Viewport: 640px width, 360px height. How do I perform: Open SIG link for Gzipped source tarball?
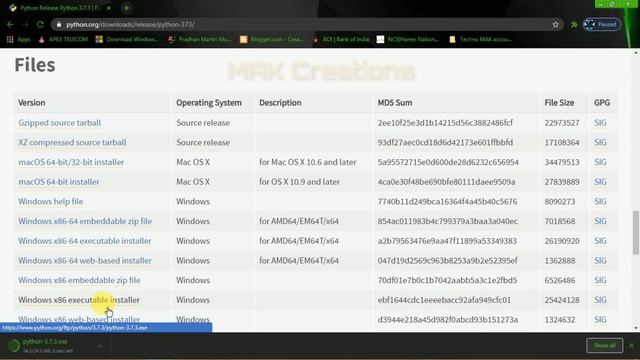click(x=600, y=123)
